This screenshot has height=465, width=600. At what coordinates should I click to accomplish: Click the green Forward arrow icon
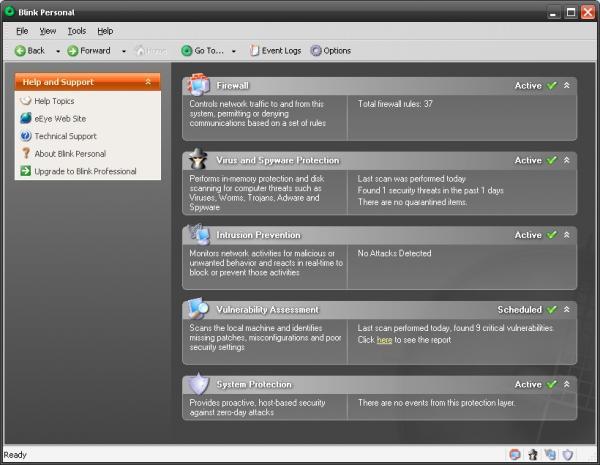pyautogui.click(x=72, y=51)
